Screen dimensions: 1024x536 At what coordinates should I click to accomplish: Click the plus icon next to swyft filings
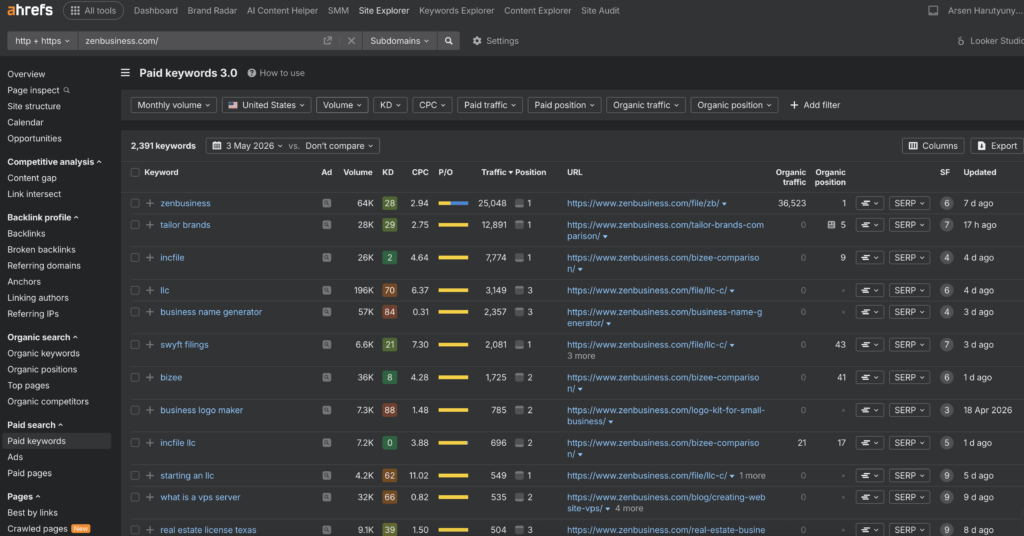(x=150, y=345)
